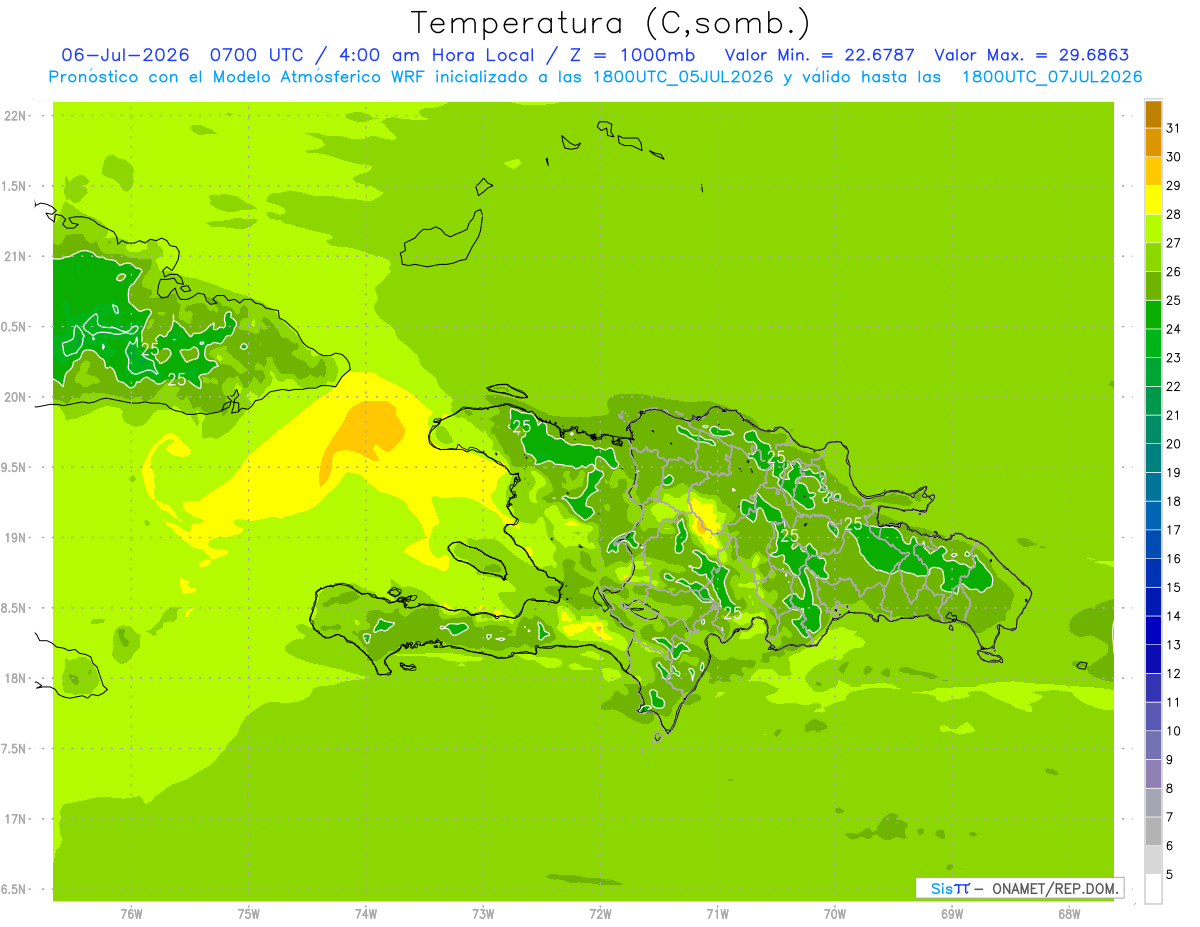Select the yellow 28 degree legend swatch
The height and width of the screenshot is (927, 1200).
(1153, 200)
